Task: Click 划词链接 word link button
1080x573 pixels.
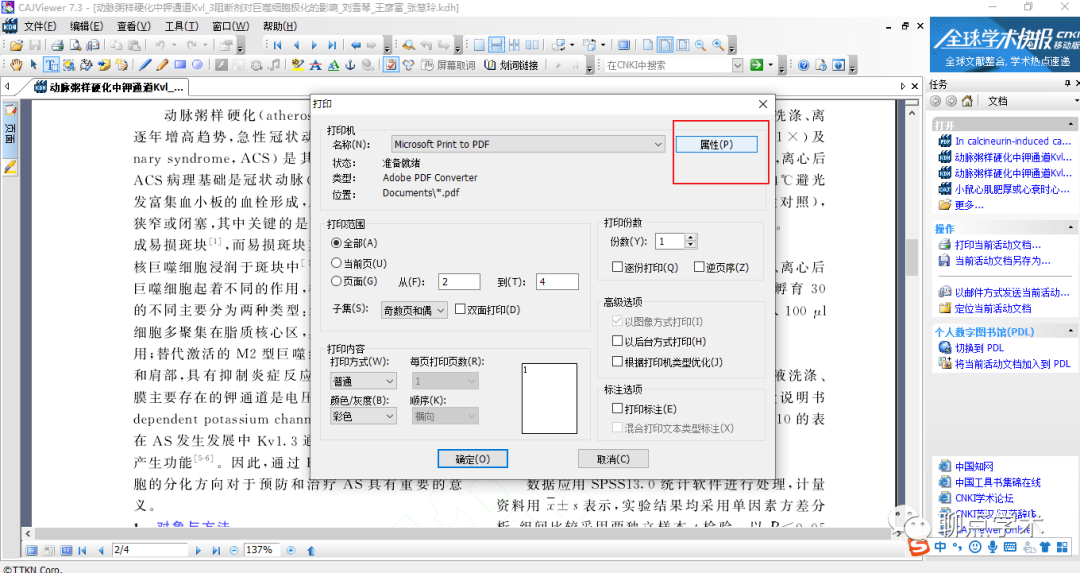Action: 511,65
